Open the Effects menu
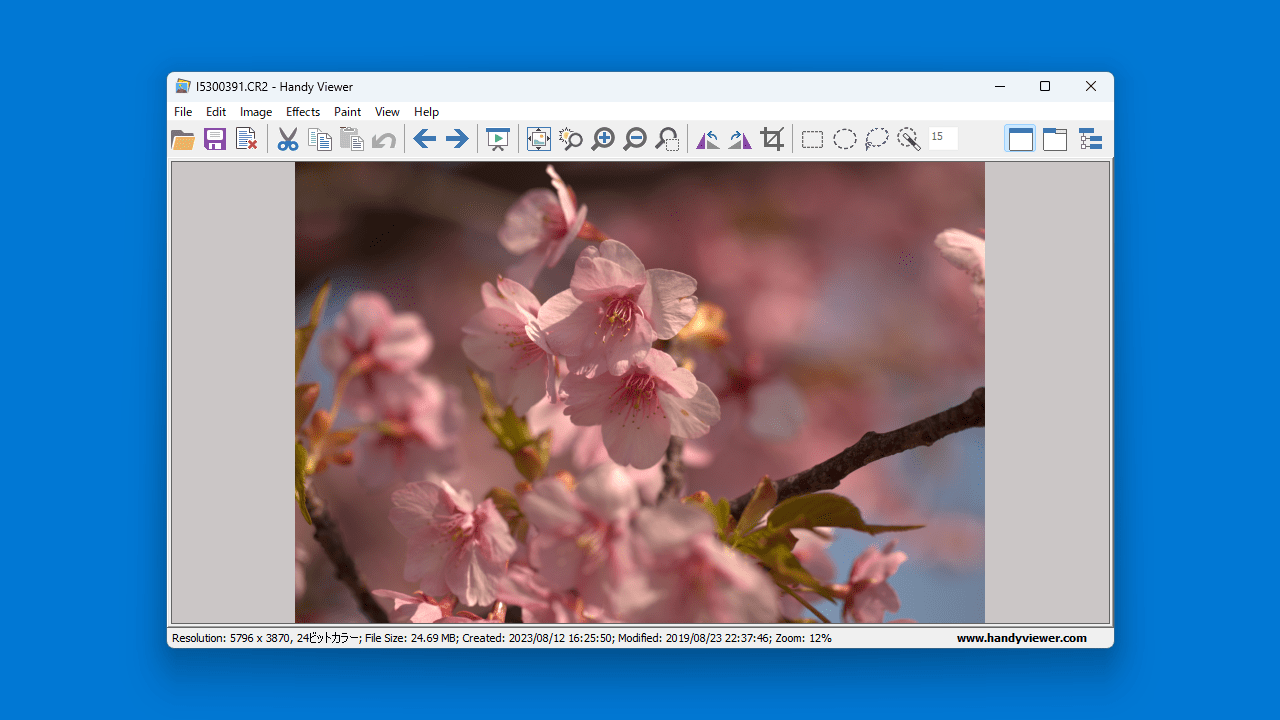The width and height of the screenshot is (1280, 720). pyautogui.click(x=303, y=112)
